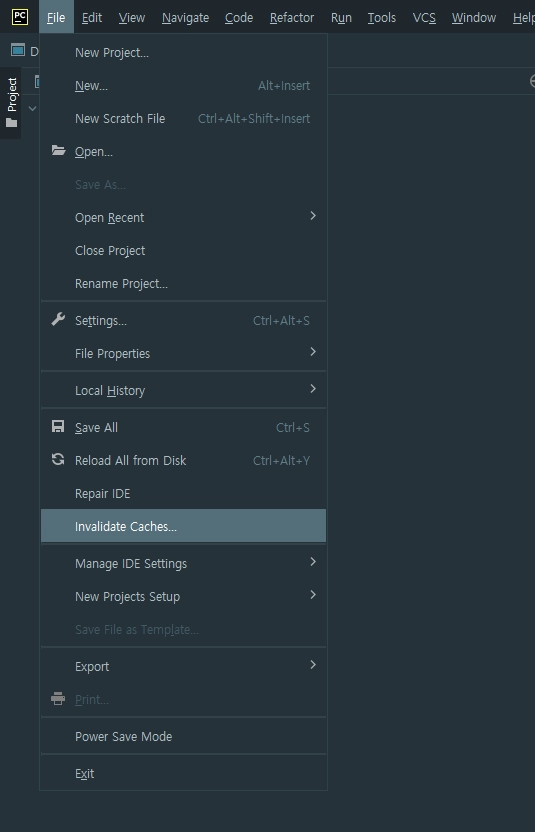Select Repair IDE option
The image size is (535, 832).
tap(183, 493)
